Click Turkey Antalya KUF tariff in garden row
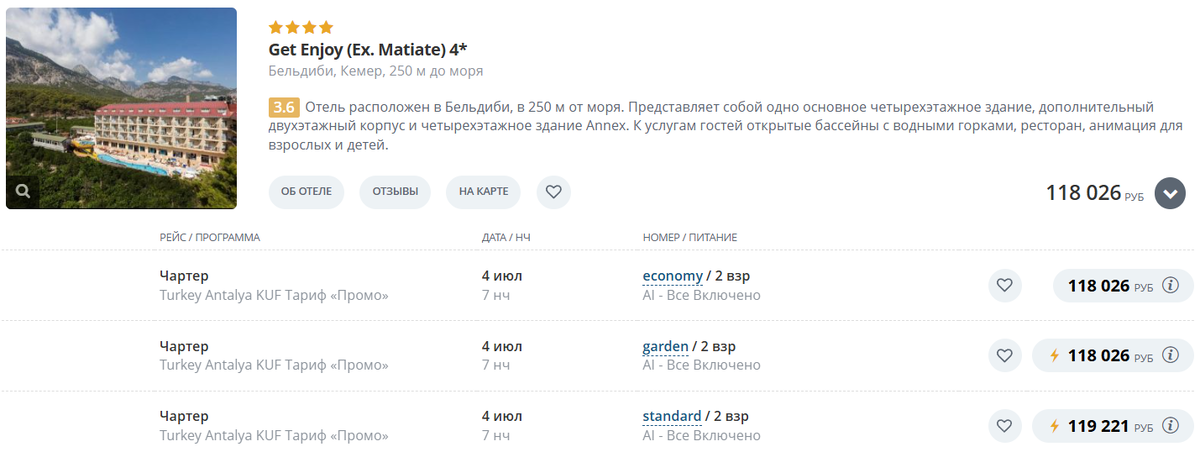Screen dimensions: 1200x452 point(274,366)
